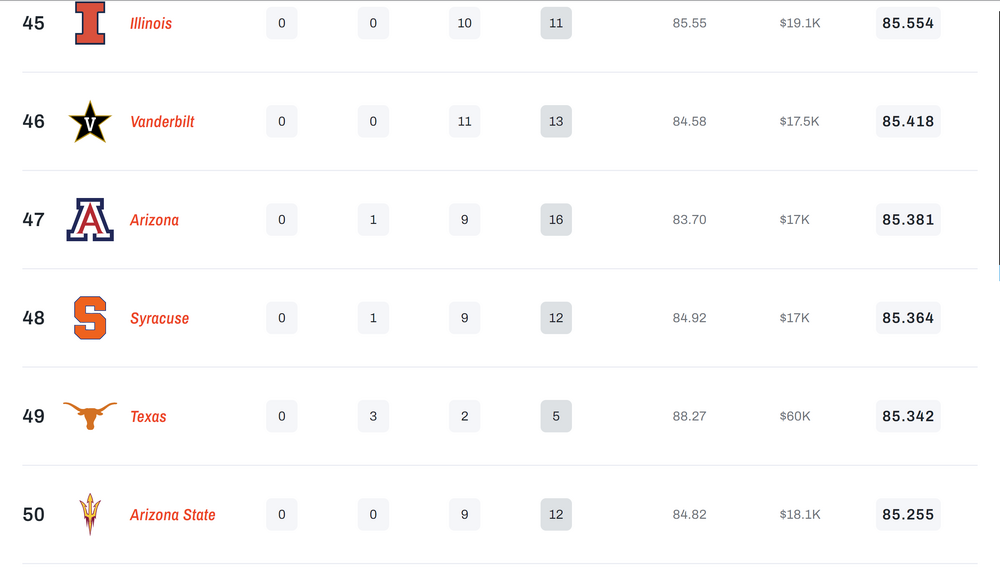Click Vanderbilt score 85.418
Image resolution: width=1000 pixels, height=567 pixels.
(x=908, y=122)
